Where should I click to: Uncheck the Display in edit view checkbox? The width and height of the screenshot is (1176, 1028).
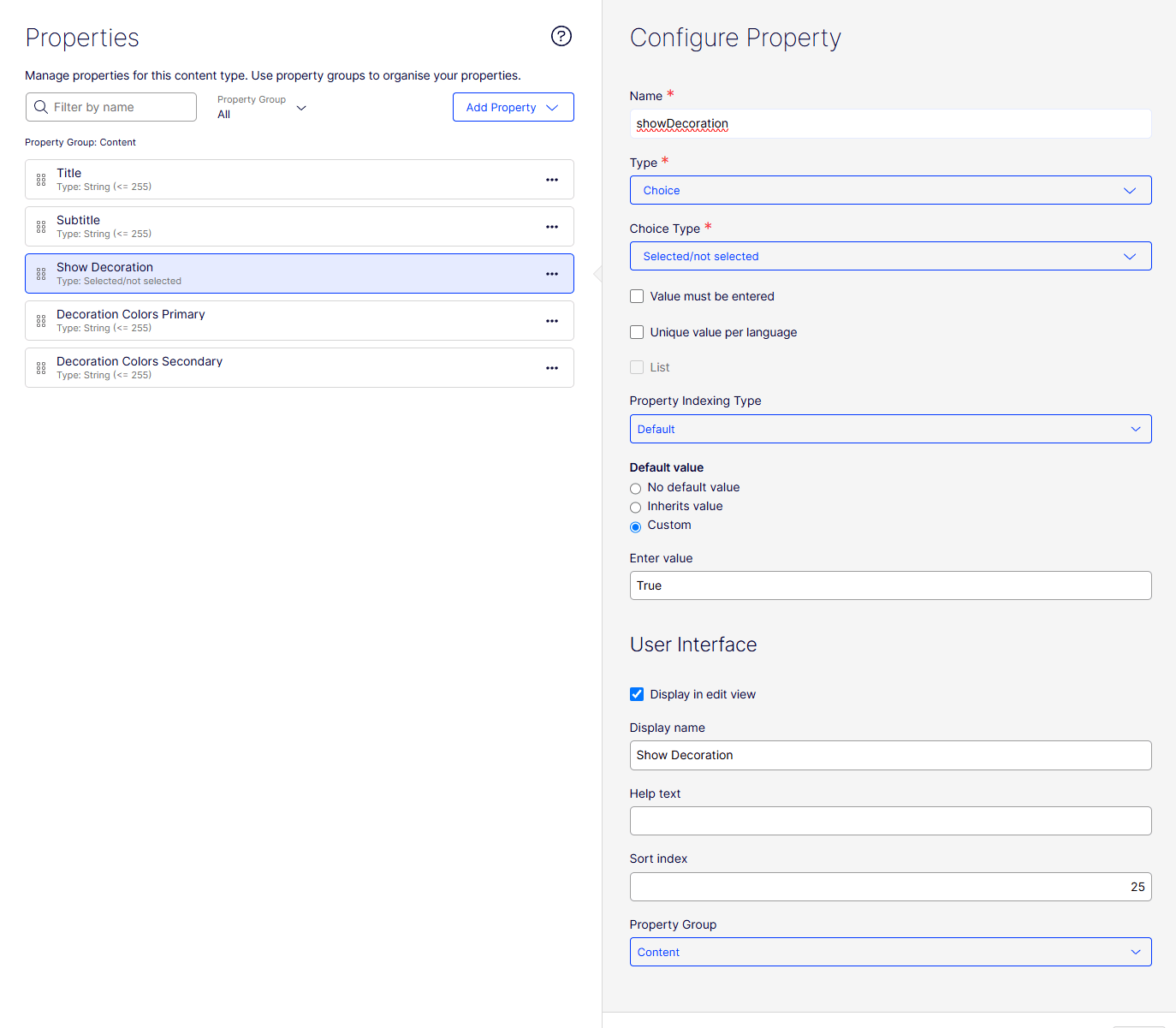[637, 693]
